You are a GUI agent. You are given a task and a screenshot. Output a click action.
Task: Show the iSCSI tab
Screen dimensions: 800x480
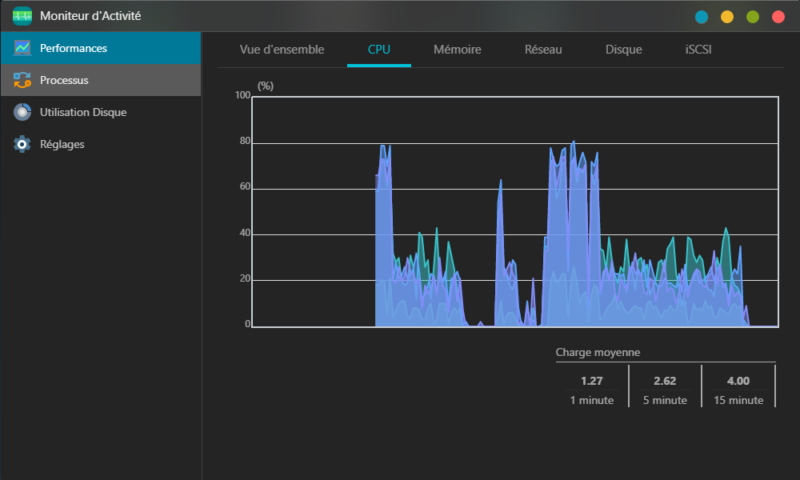[698, 49]
